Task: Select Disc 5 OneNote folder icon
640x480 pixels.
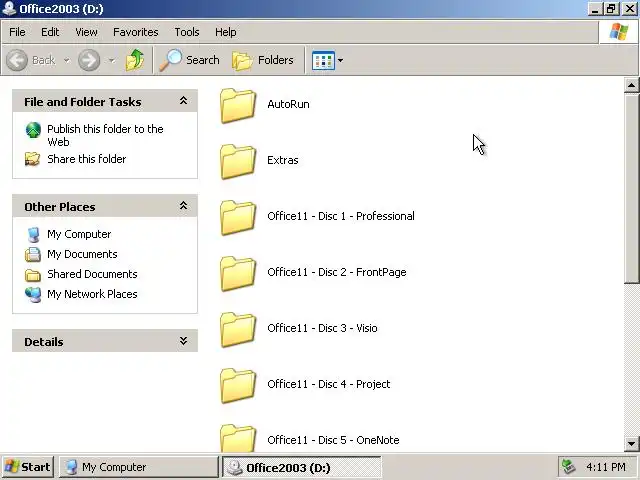Action: coord(238,438)
